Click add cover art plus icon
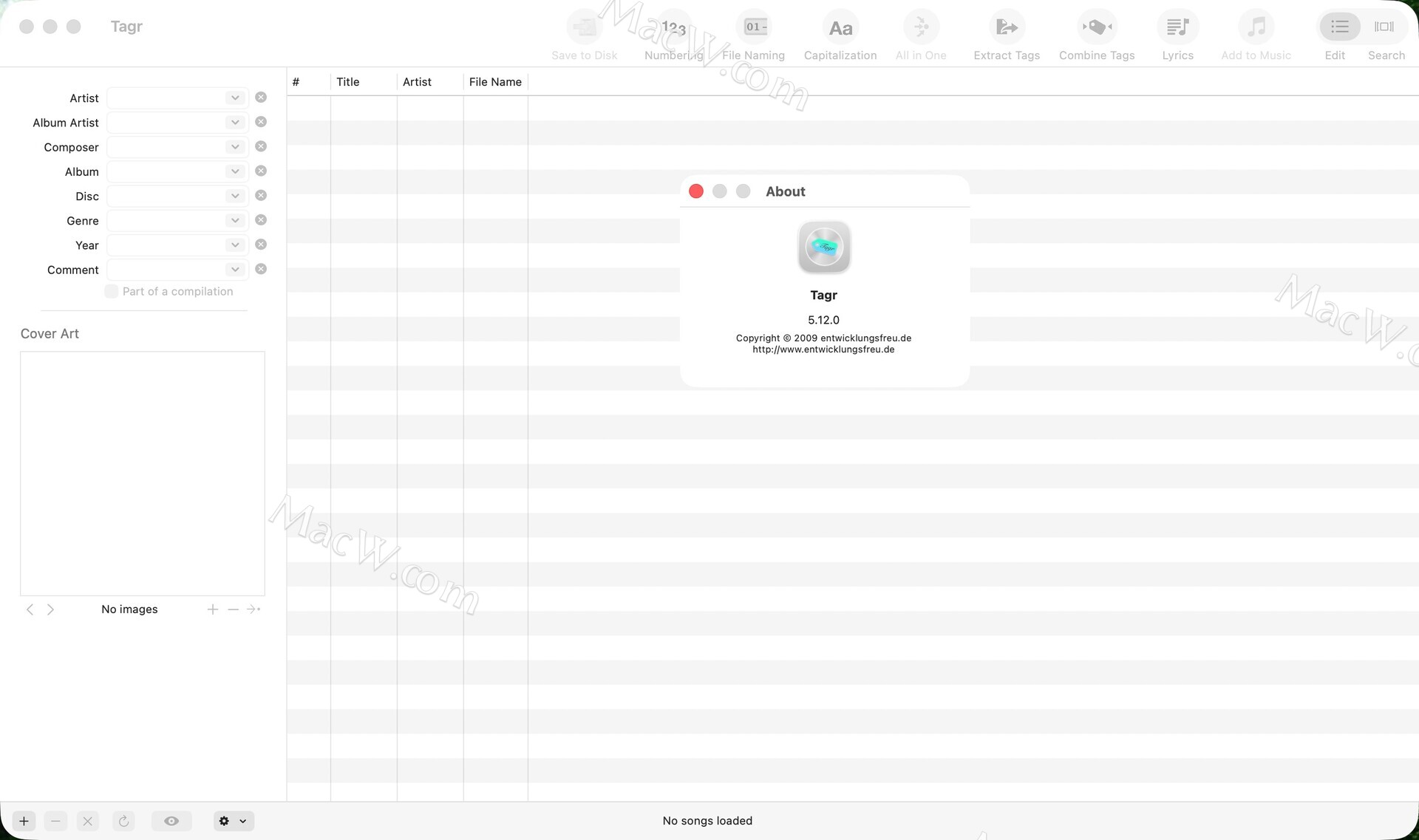The width and height of the screenshot is (1419, 840). click(x=212, y=609)
